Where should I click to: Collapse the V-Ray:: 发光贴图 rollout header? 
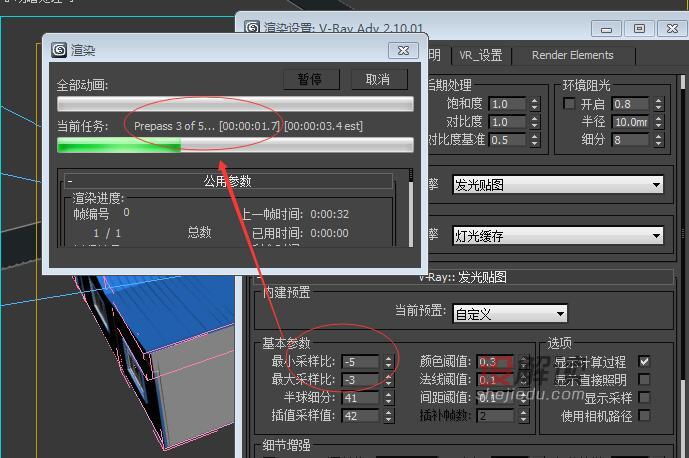(x=463, y=277)
